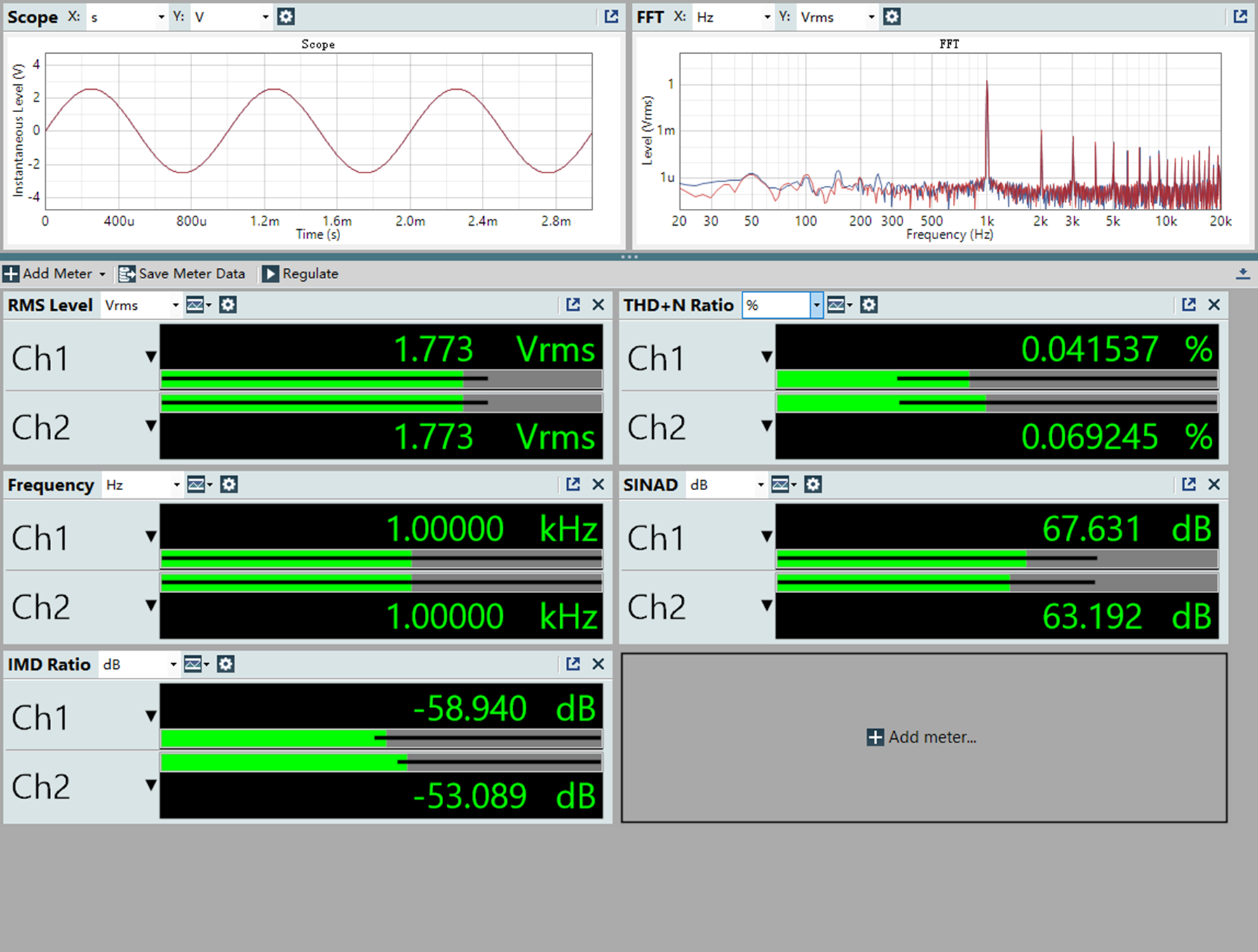Open FFT graph settings gear
This screenshot has height=952, width=1258.
tap(891, 17)
